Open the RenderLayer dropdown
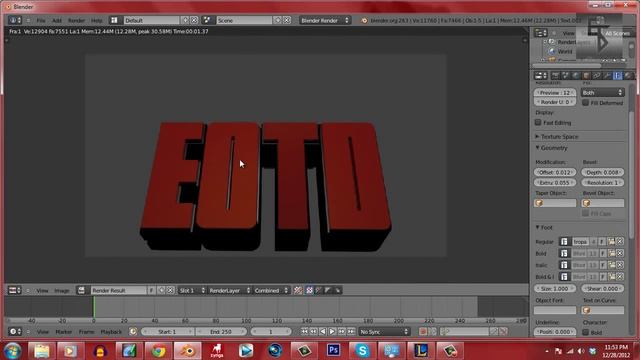Screen dimensions: 640x360 [229, 290]
